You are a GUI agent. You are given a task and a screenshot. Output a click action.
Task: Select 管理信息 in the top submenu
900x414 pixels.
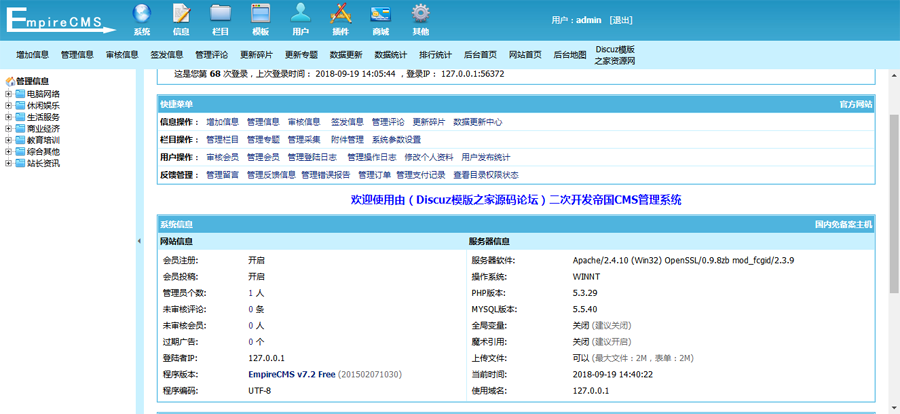(x=77, y=55)
